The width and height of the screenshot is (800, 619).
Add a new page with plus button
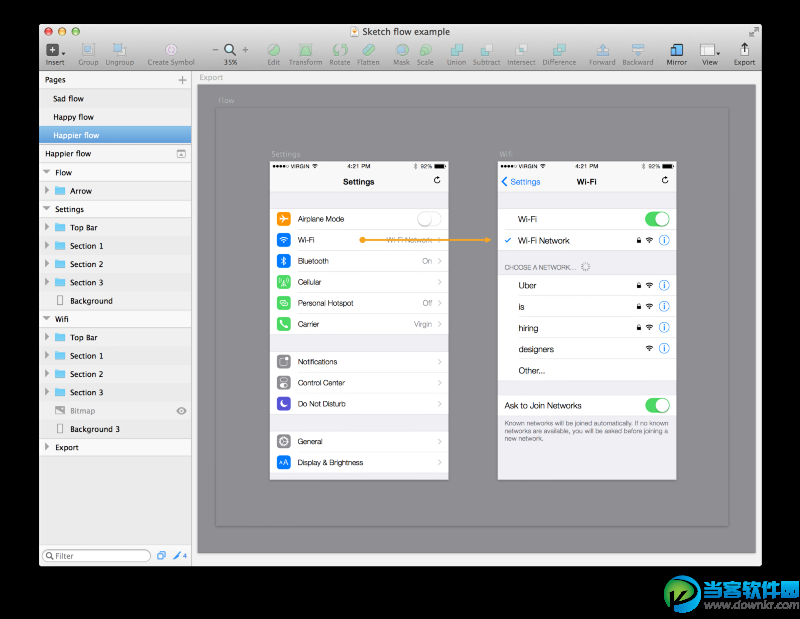pyautogui.click(x=182, y=80)
